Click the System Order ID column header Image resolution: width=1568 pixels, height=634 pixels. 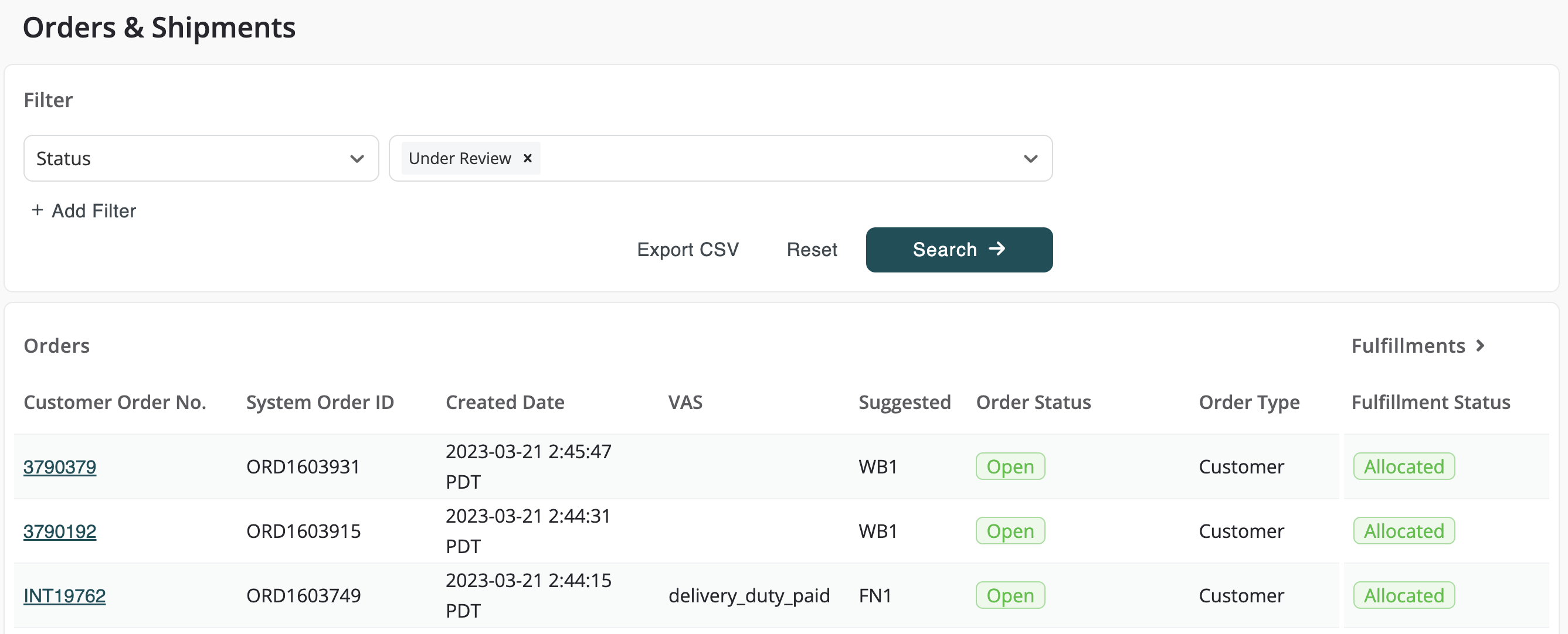point(320,402)
